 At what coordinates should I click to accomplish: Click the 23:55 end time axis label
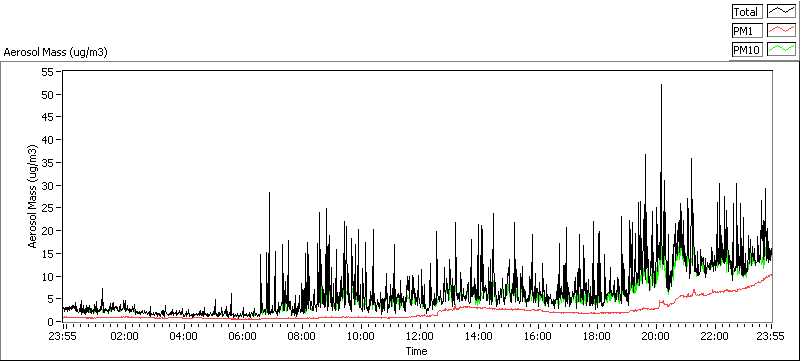coord(771,336)
